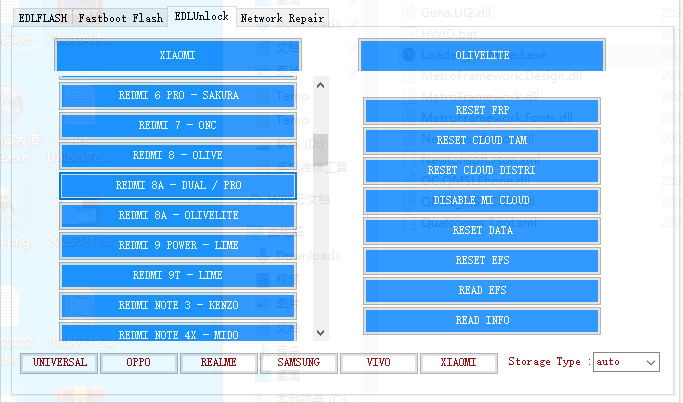Choose REDMI 7 - ONC model

coord(178,125)
